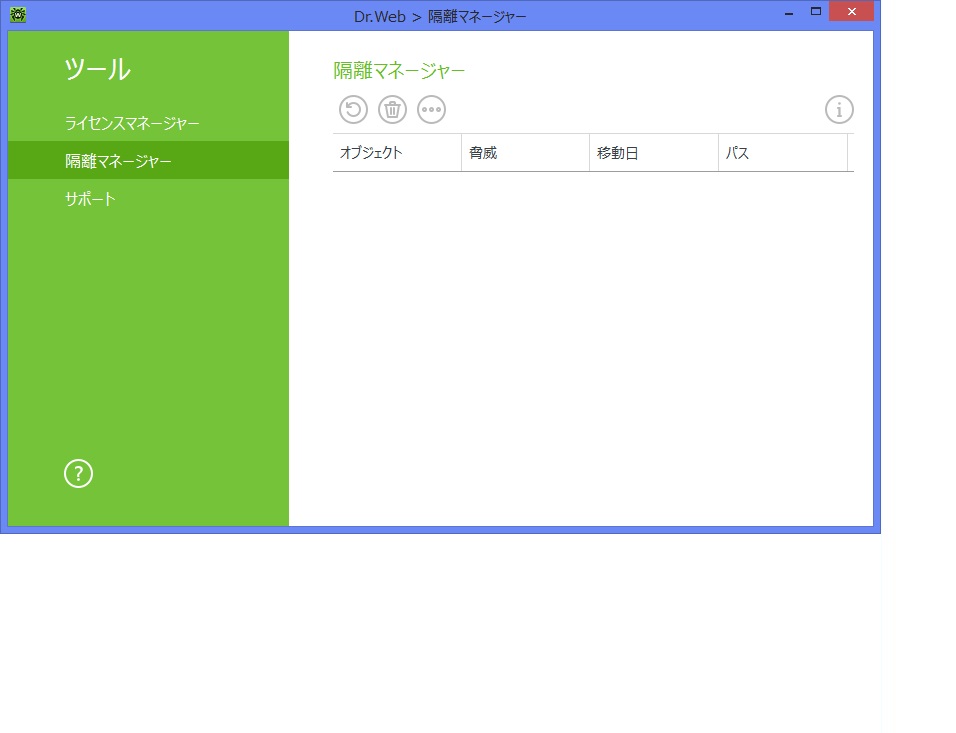Sort by the パス column header
Screen dimensions: 956x733
click(782, 153)
